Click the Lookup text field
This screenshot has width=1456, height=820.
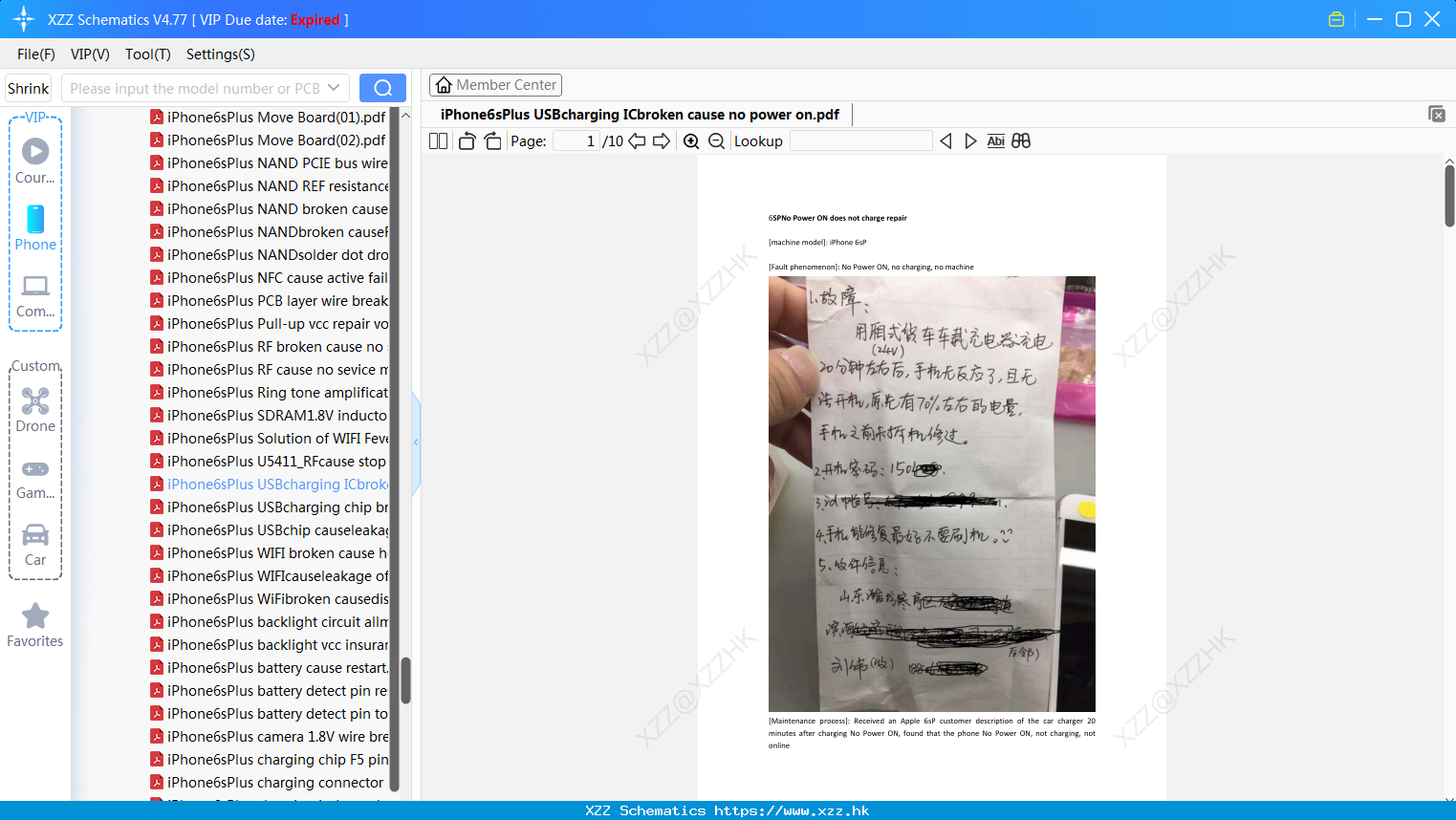pos(861,141)
